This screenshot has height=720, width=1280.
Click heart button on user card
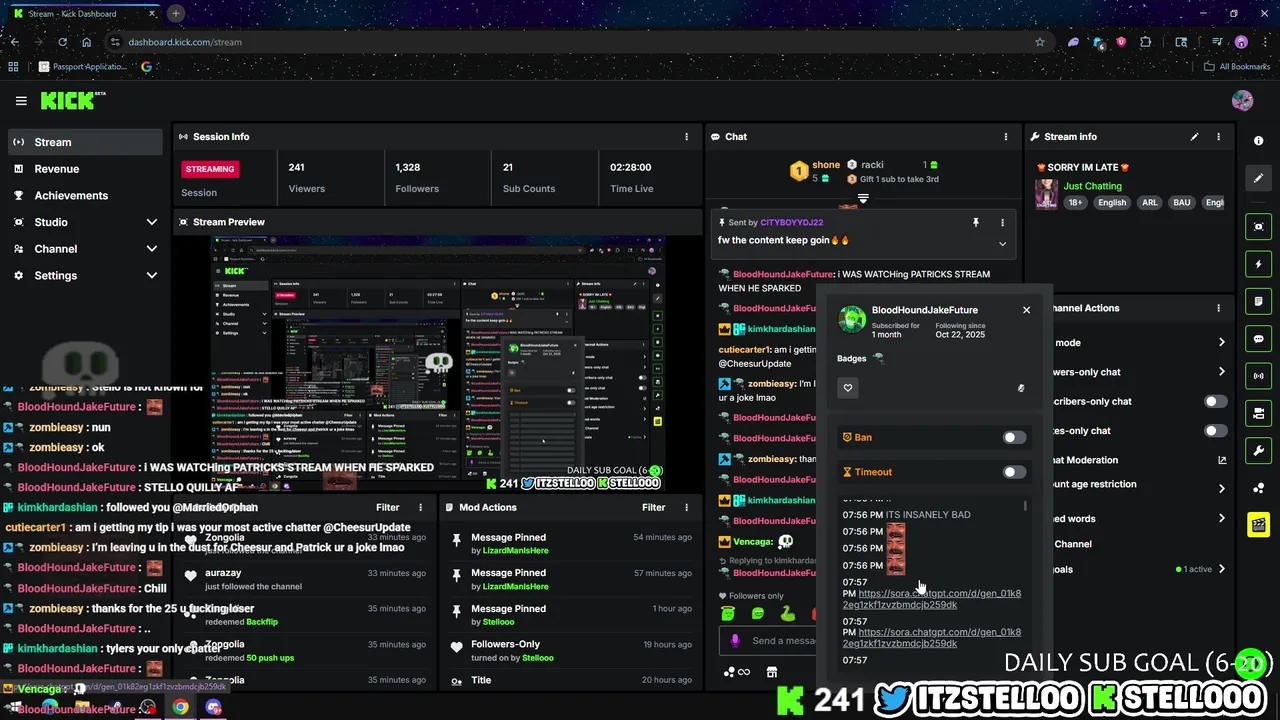[848, 388]
